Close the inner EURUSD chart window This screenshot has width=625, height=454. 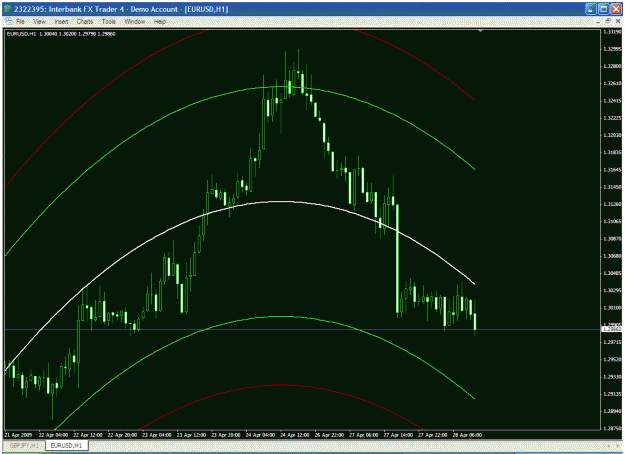(x=618, y=22)
